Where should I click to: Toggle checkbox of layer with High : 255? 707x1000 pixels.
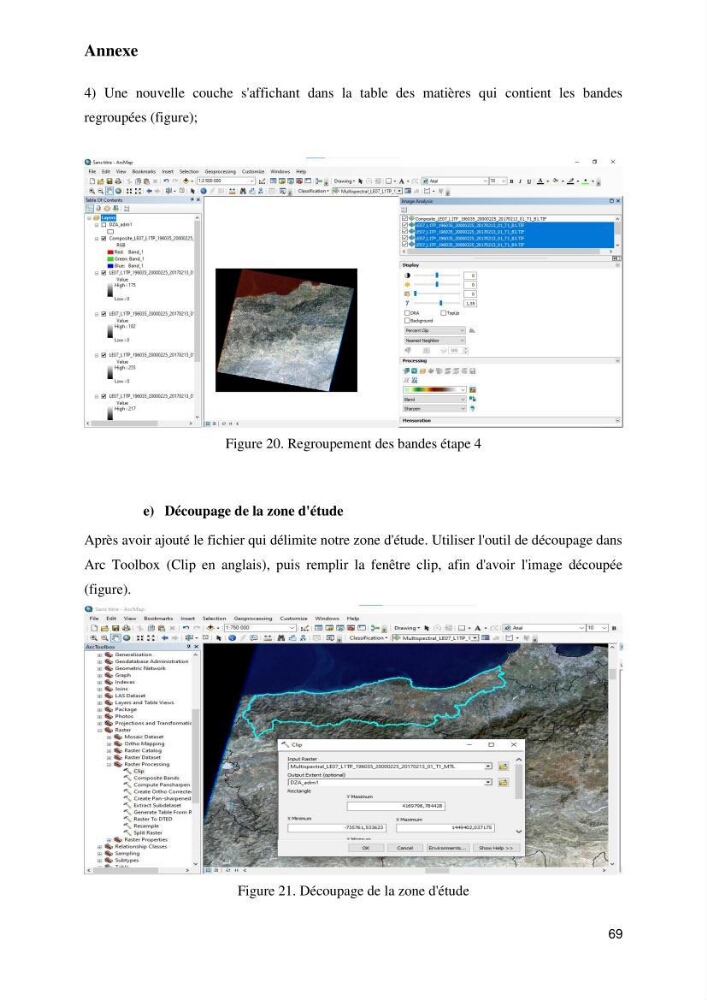[104, 355]
